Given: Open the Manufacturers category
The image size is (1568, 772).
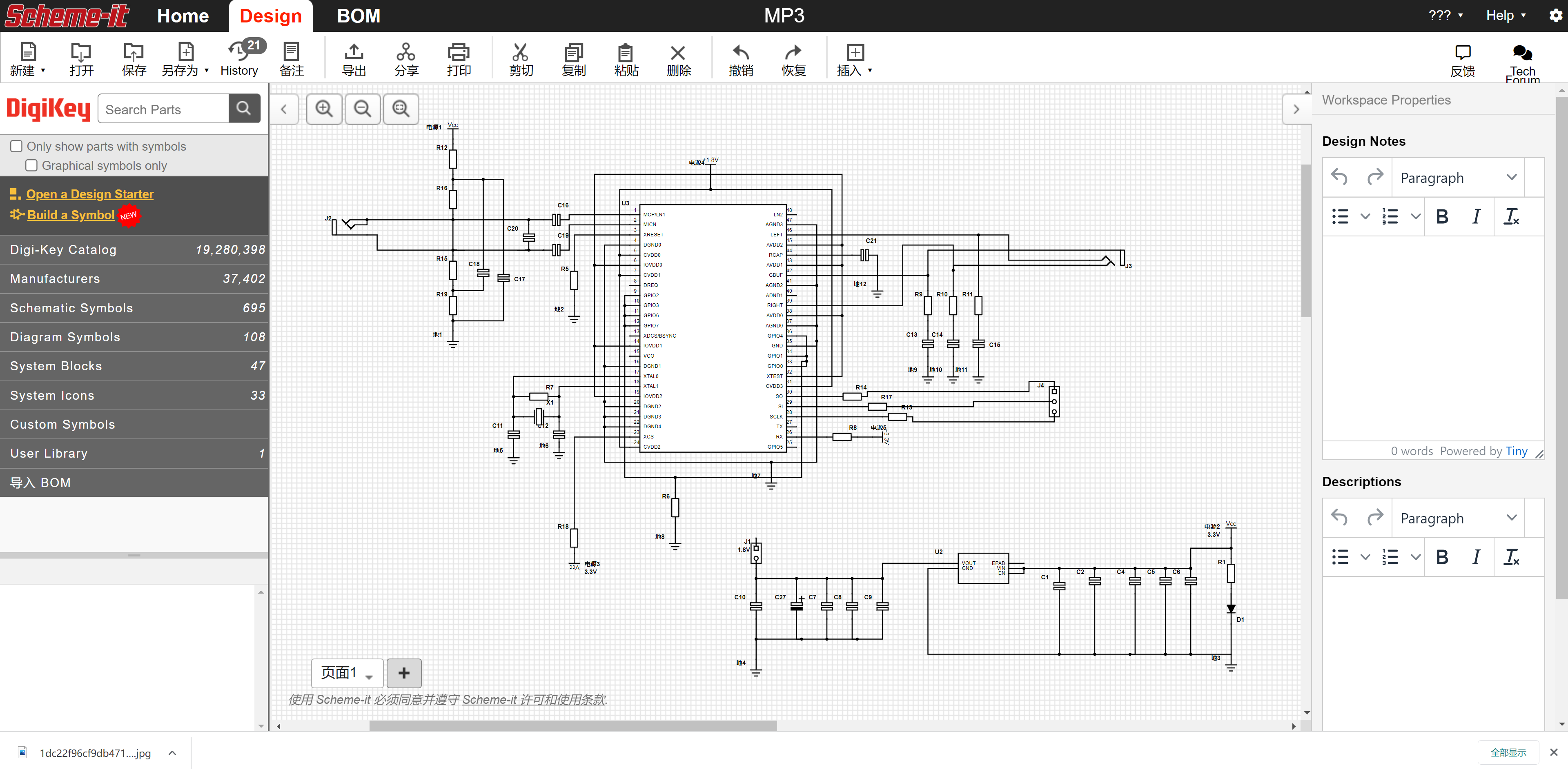Looking at the screenshot, I should 134,278.
